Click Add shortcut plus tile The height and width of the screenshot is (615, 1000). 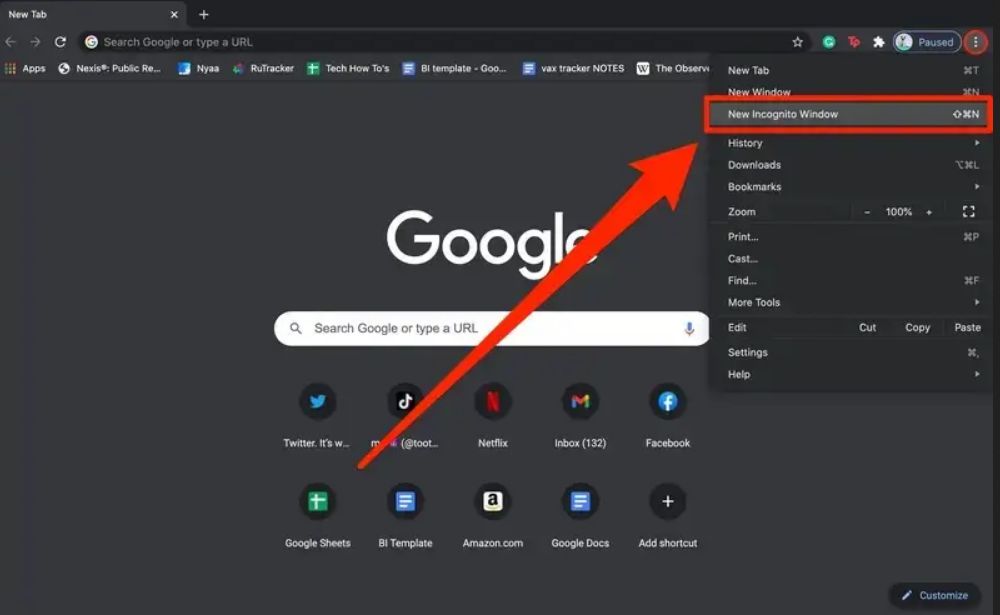[667, 515]
